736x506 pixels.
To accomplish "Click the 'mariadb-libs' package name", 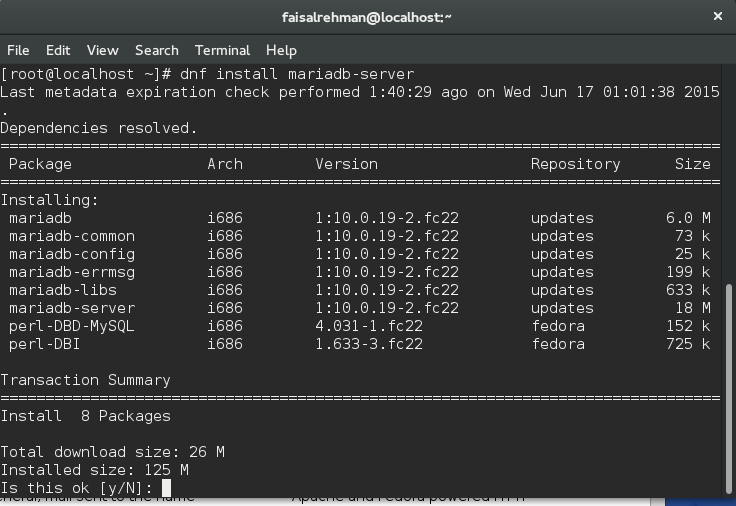I will tap(63, 290).
